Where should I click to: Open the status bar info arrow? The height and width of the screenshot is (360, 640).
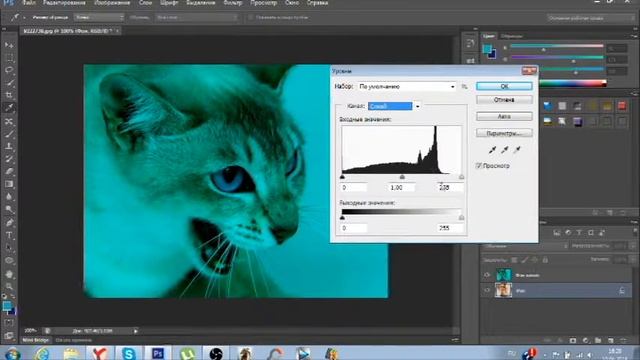[x=136, y=331]
